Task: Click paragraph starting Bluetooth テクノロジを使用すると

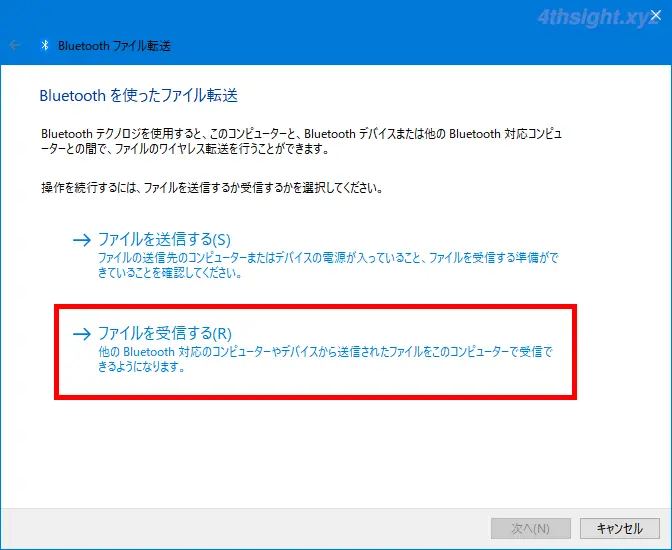Action: 301,141
